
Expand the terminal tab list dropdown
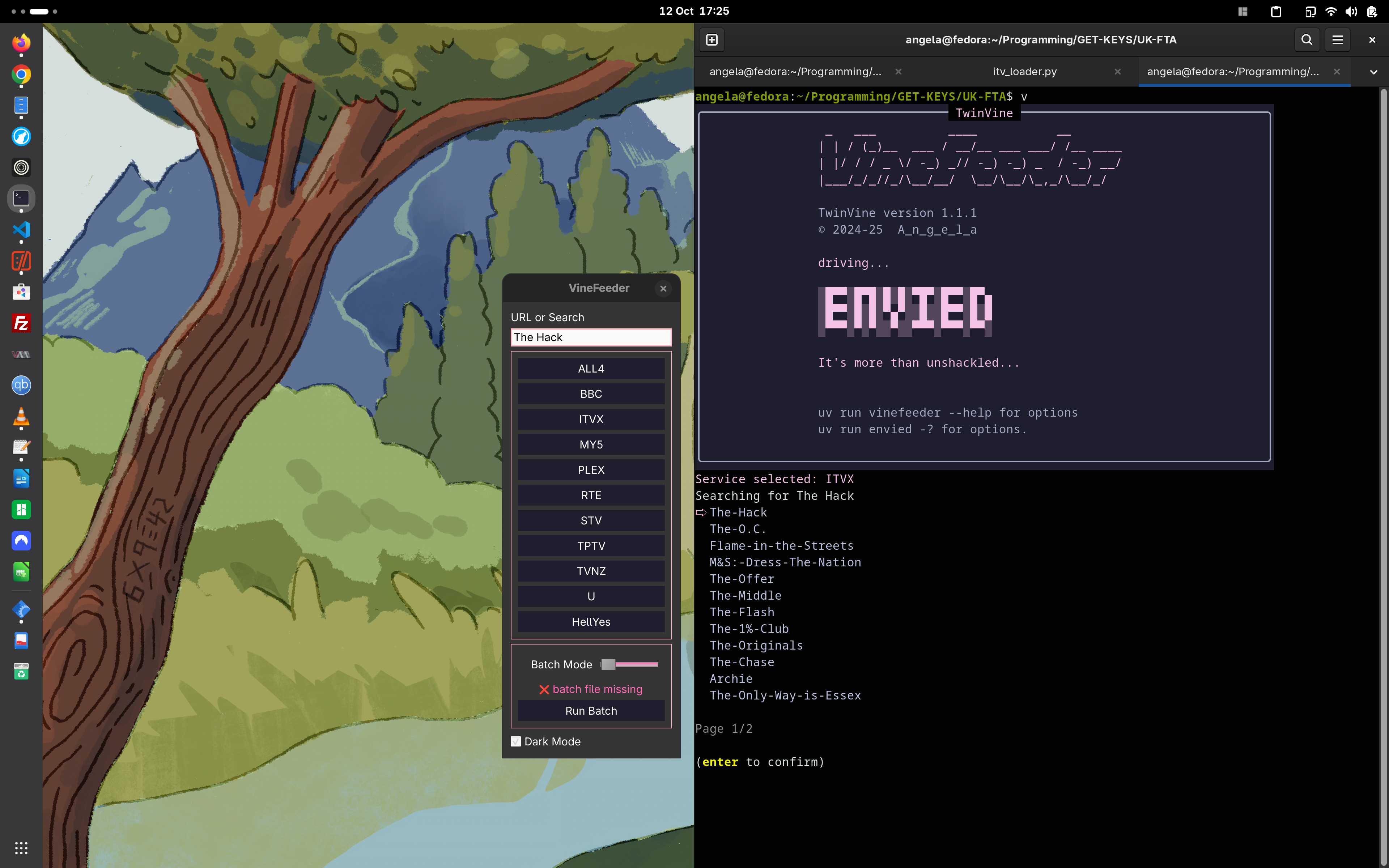pyautogui.click(x=1373, y=72)
